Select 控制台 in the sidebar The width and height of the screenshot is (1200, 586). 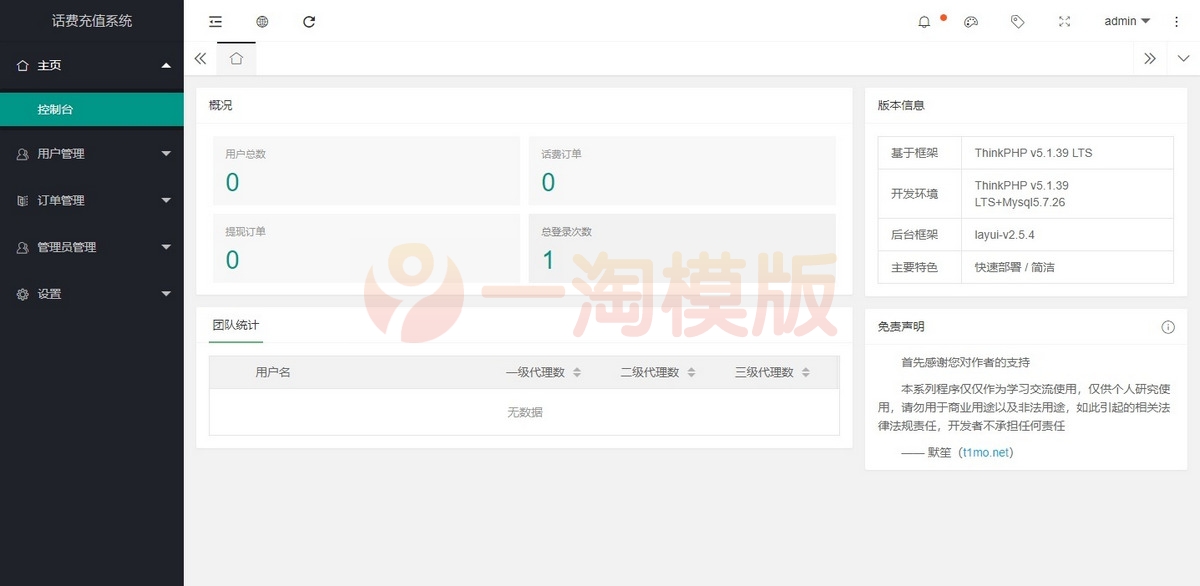(x=91, y=110)
